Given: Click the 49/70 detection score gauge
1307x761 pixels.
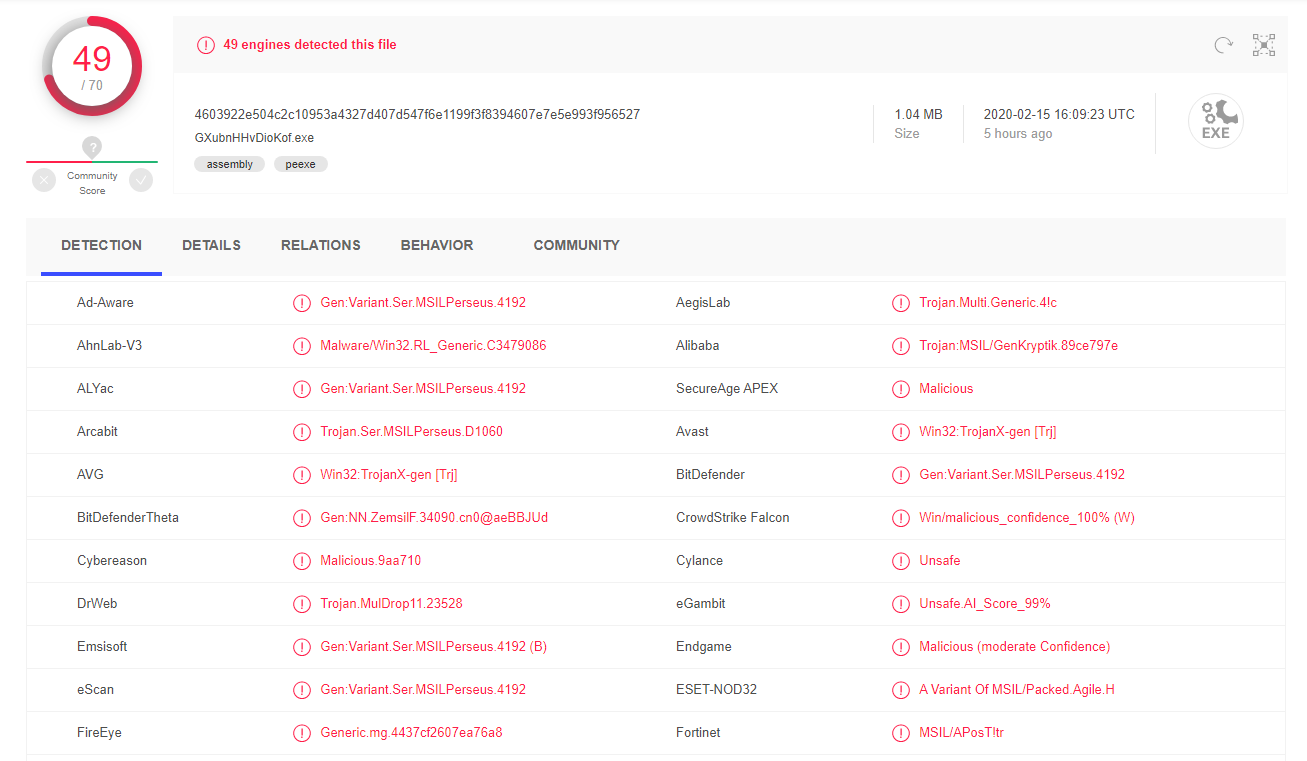Looking at the screenshot, I should click(92, 66).
